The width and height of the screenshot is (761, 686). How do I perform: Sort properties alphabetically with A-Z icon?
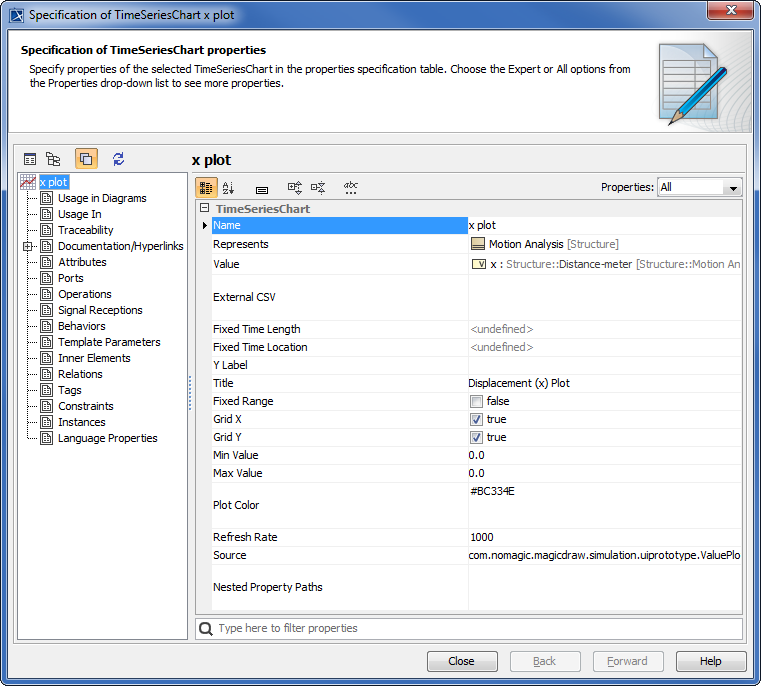228,187
